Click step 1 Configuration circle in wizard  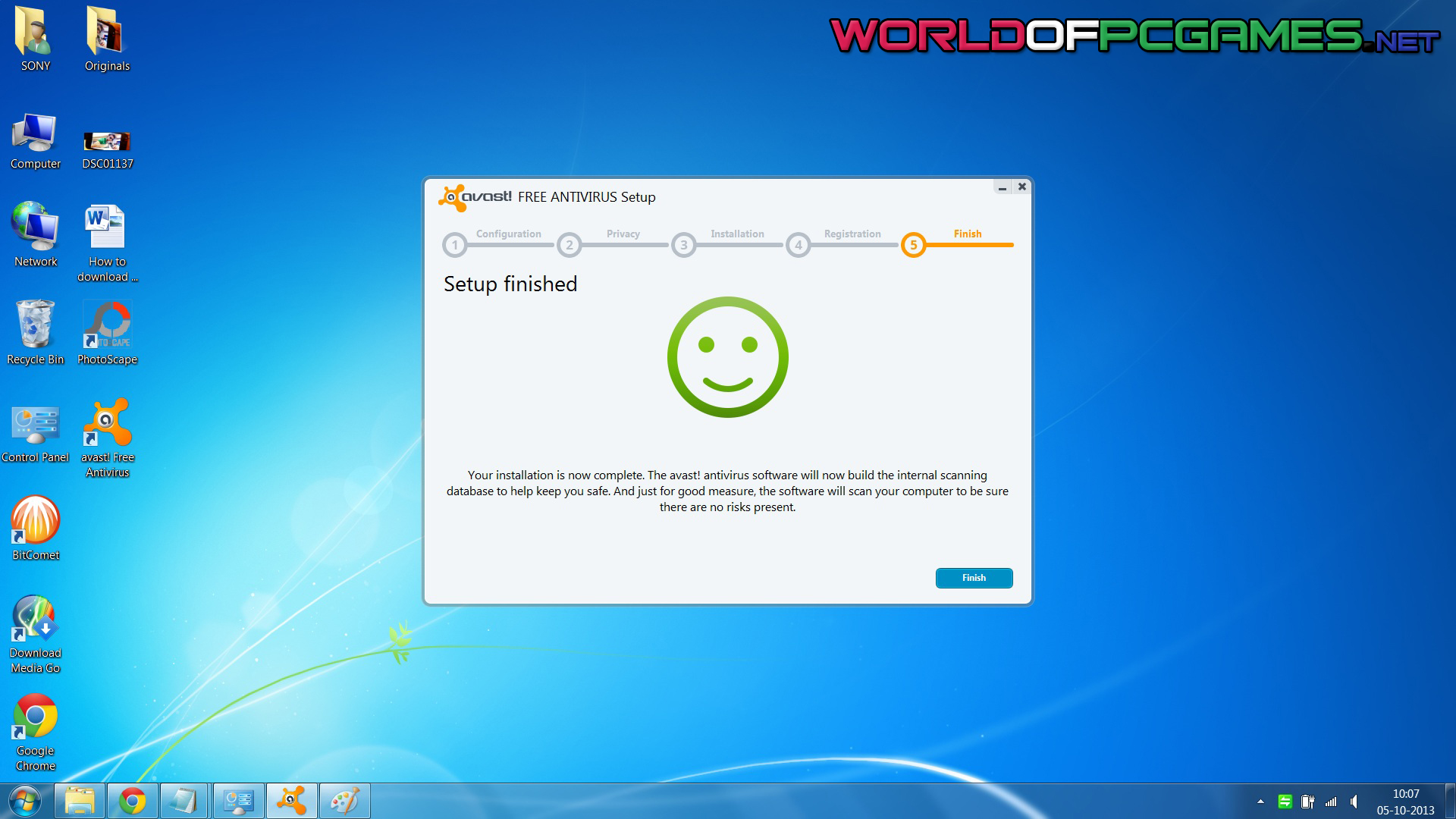[x=455, y=245]
